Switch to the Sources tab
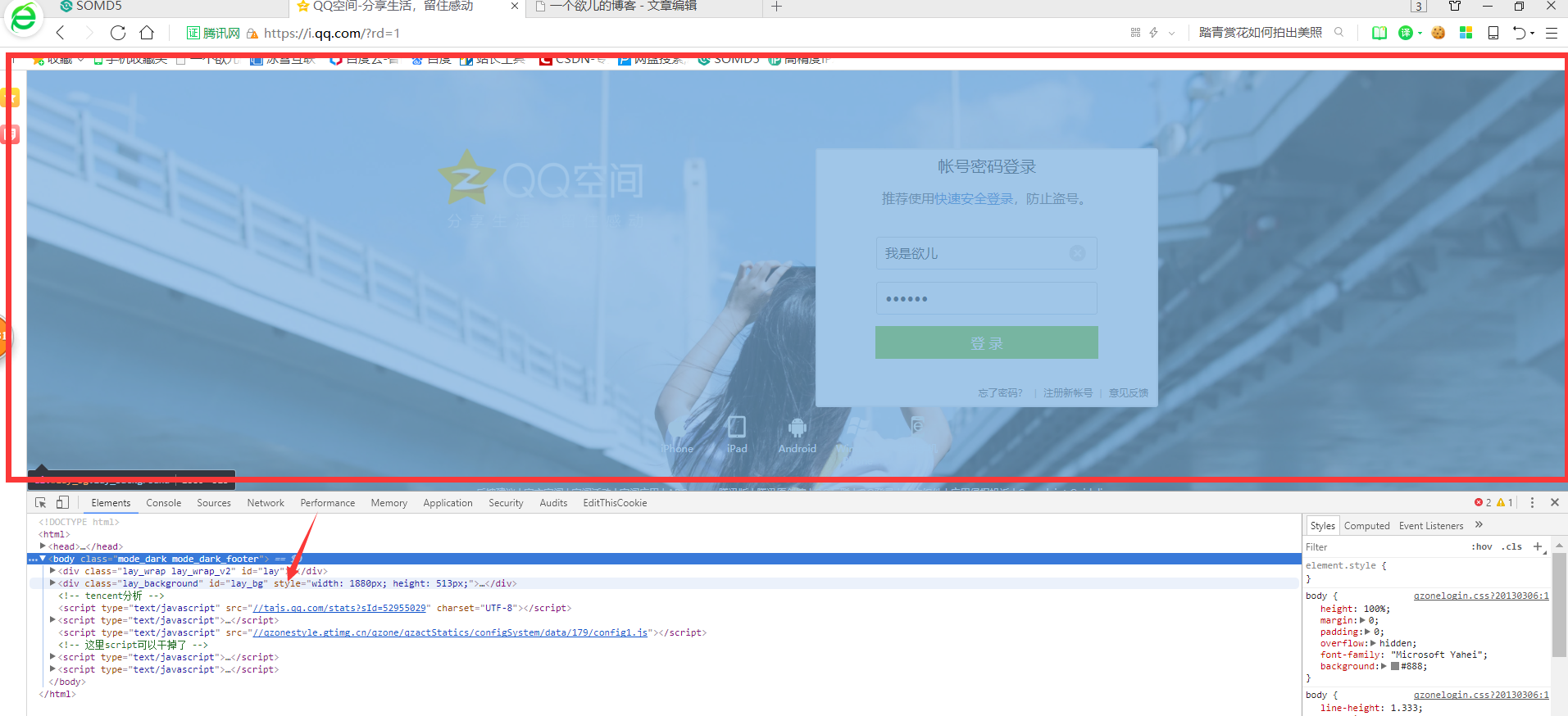This screenshot has height=716, width=1568. click(x=214, y=503)
